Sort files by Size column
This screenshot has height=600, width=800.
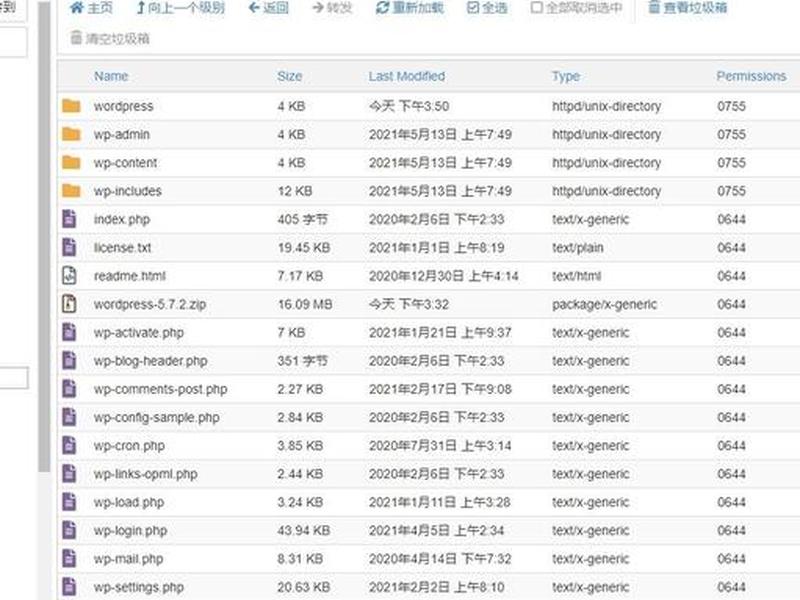click(290, 77)
